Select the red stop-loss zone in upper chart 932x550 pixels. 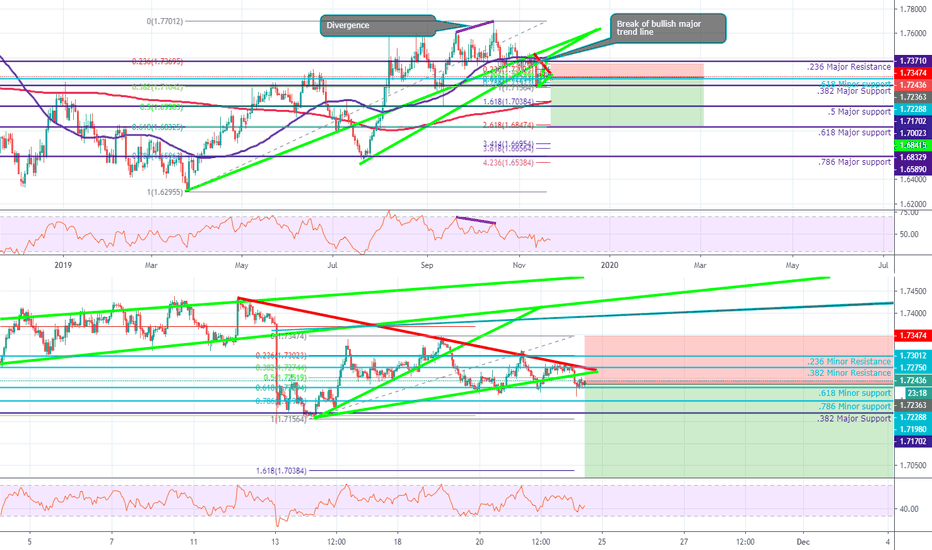pyautogui.click(x=627, y=70)
